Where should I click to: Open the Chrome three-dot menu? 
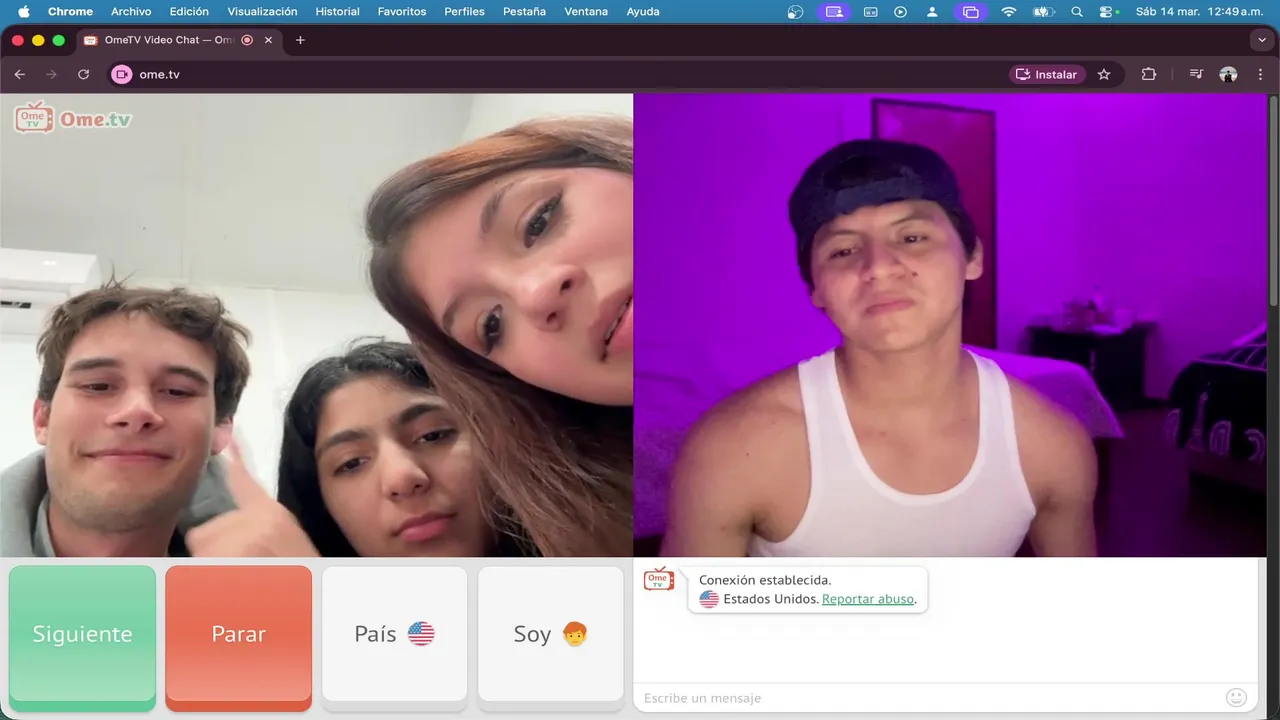pyautogui.click(x=1260, y=74)
